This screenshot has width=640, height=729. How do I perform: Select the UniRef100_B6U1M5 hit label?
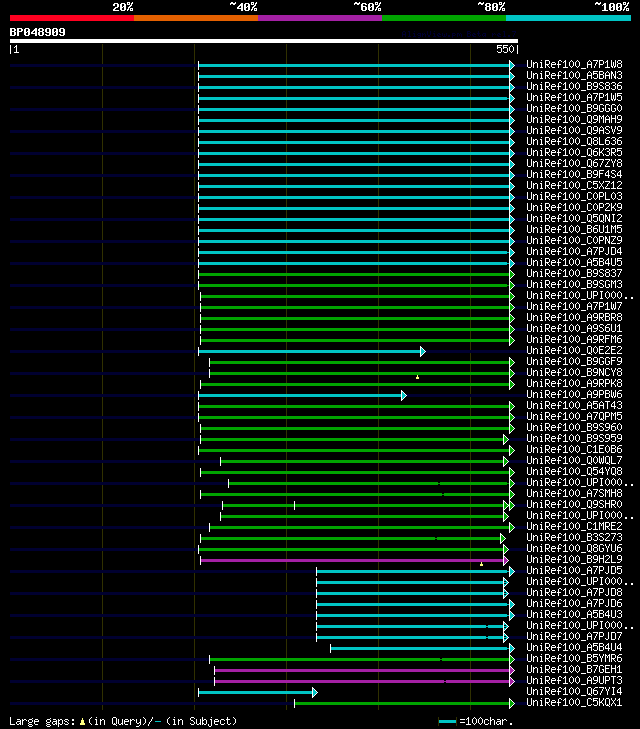click(x=574, y=229)
